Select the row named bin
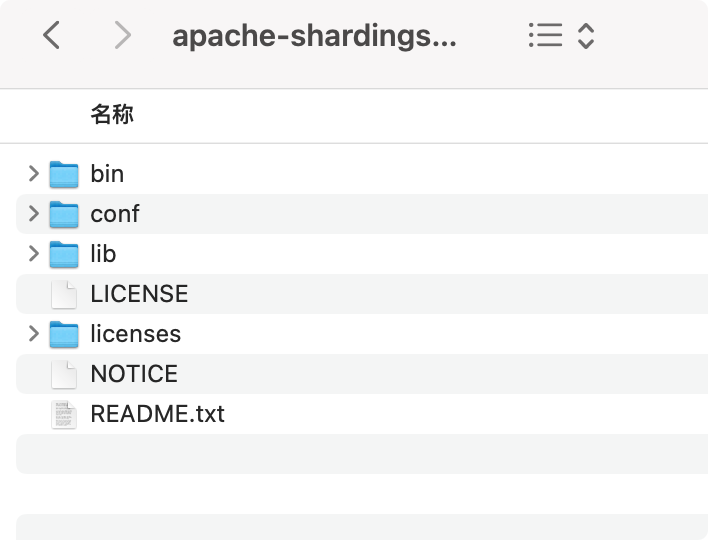 point(362,174)
